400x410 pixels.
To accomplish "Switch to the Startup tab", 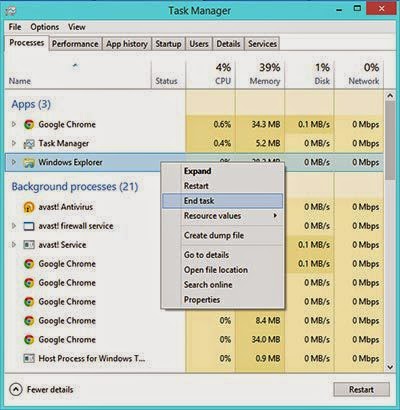I will tap(168, 44).
